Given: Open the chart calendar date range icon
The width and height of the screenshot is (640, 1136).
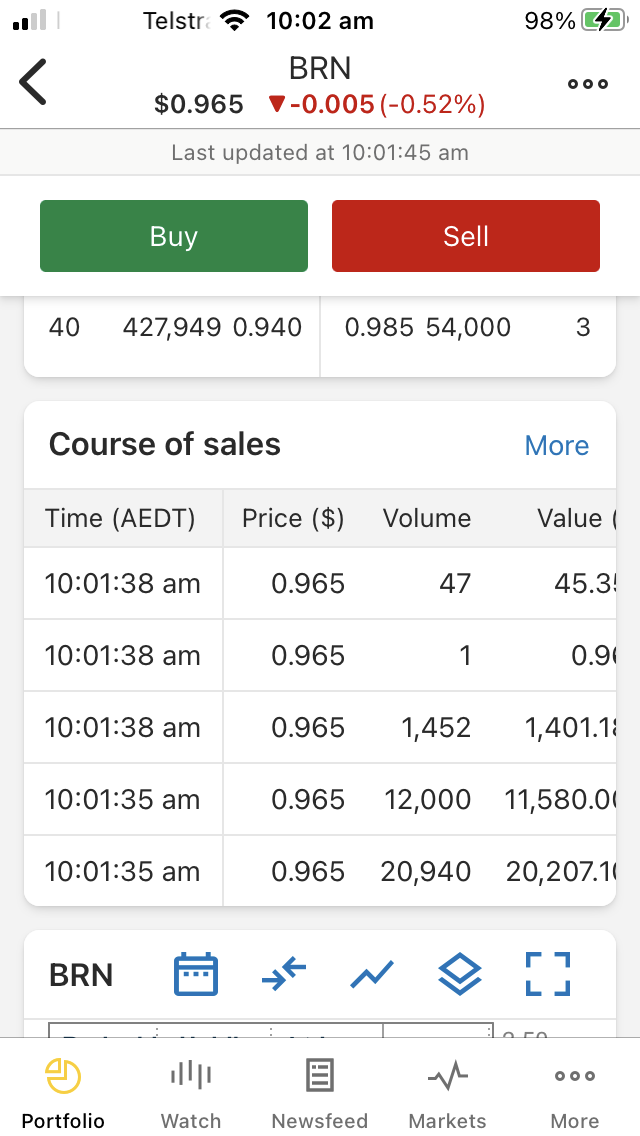Looking at the screenshot, I should [x=196, y=974].
